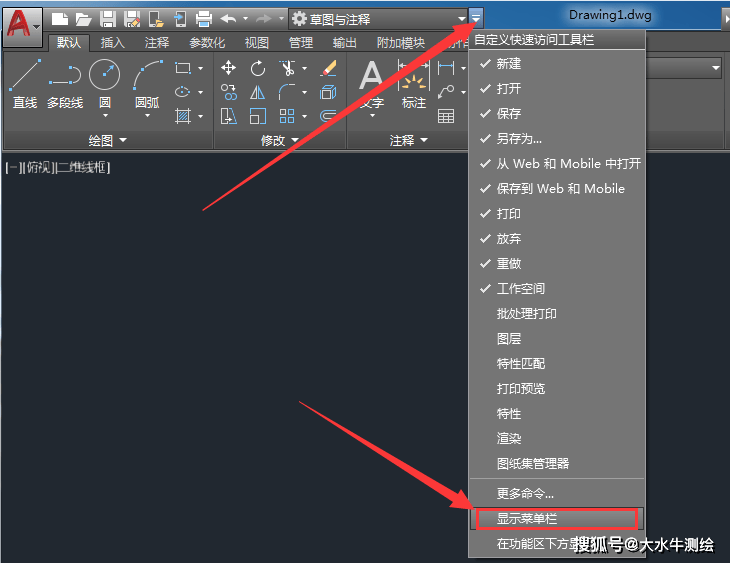The height and width of the screenshot is (563, 730).
Task: Open the dropdown arrow under 圆弧 tool
Action: pos(148,115)
